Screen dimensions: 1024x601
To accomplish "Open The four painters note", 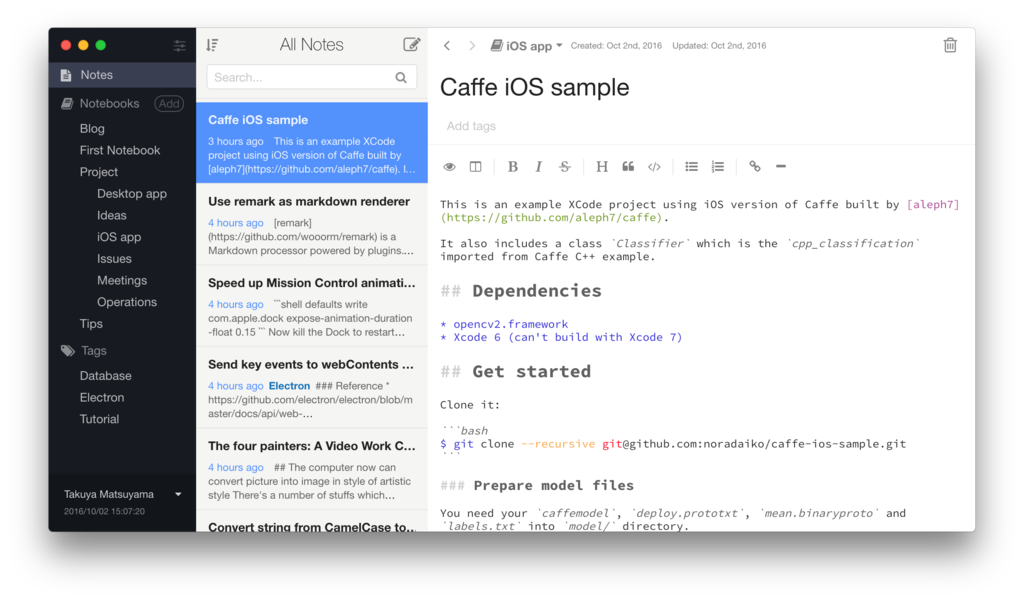I will pos(312,469).
